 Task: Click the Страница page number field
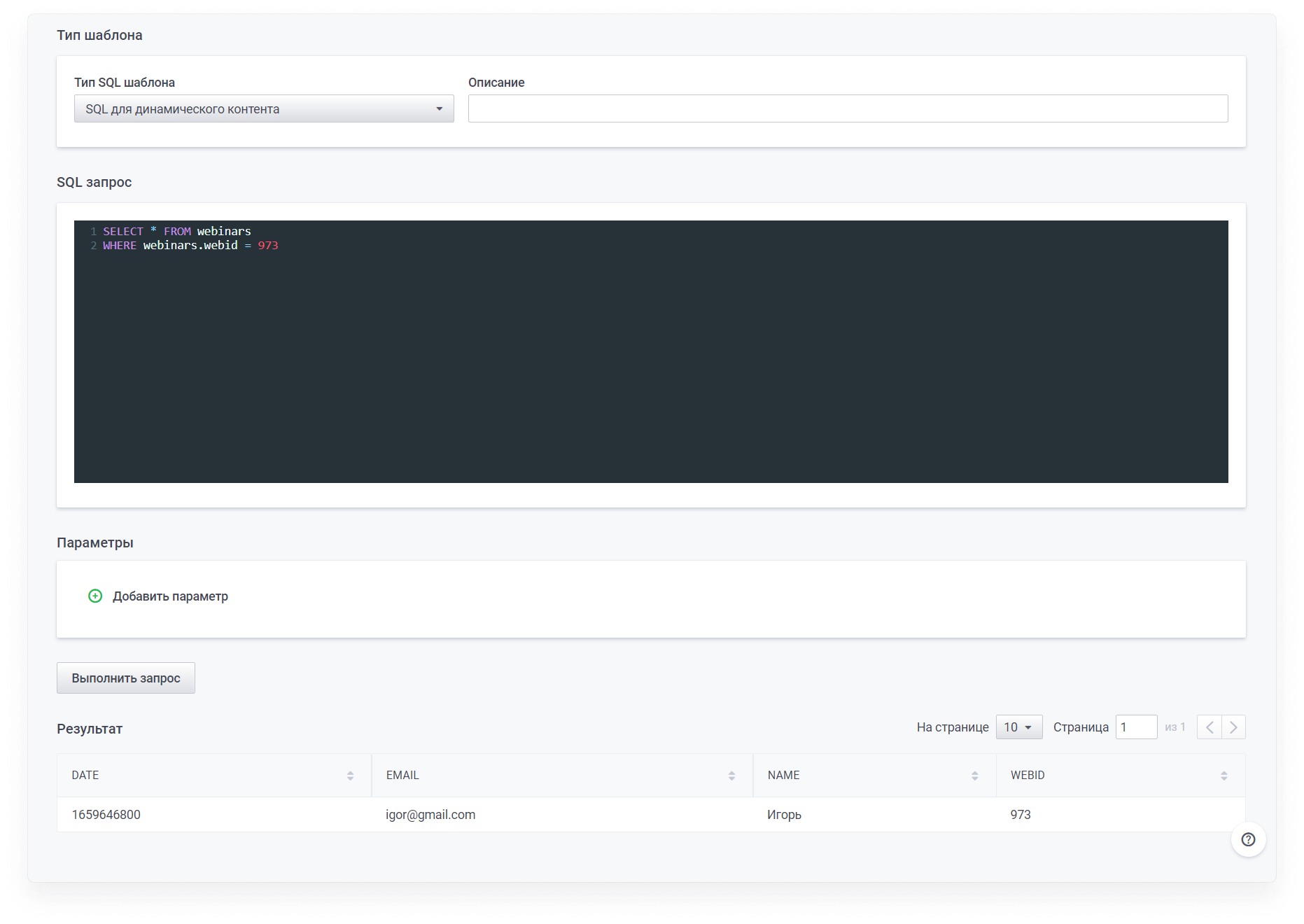tap(1136, 727)
